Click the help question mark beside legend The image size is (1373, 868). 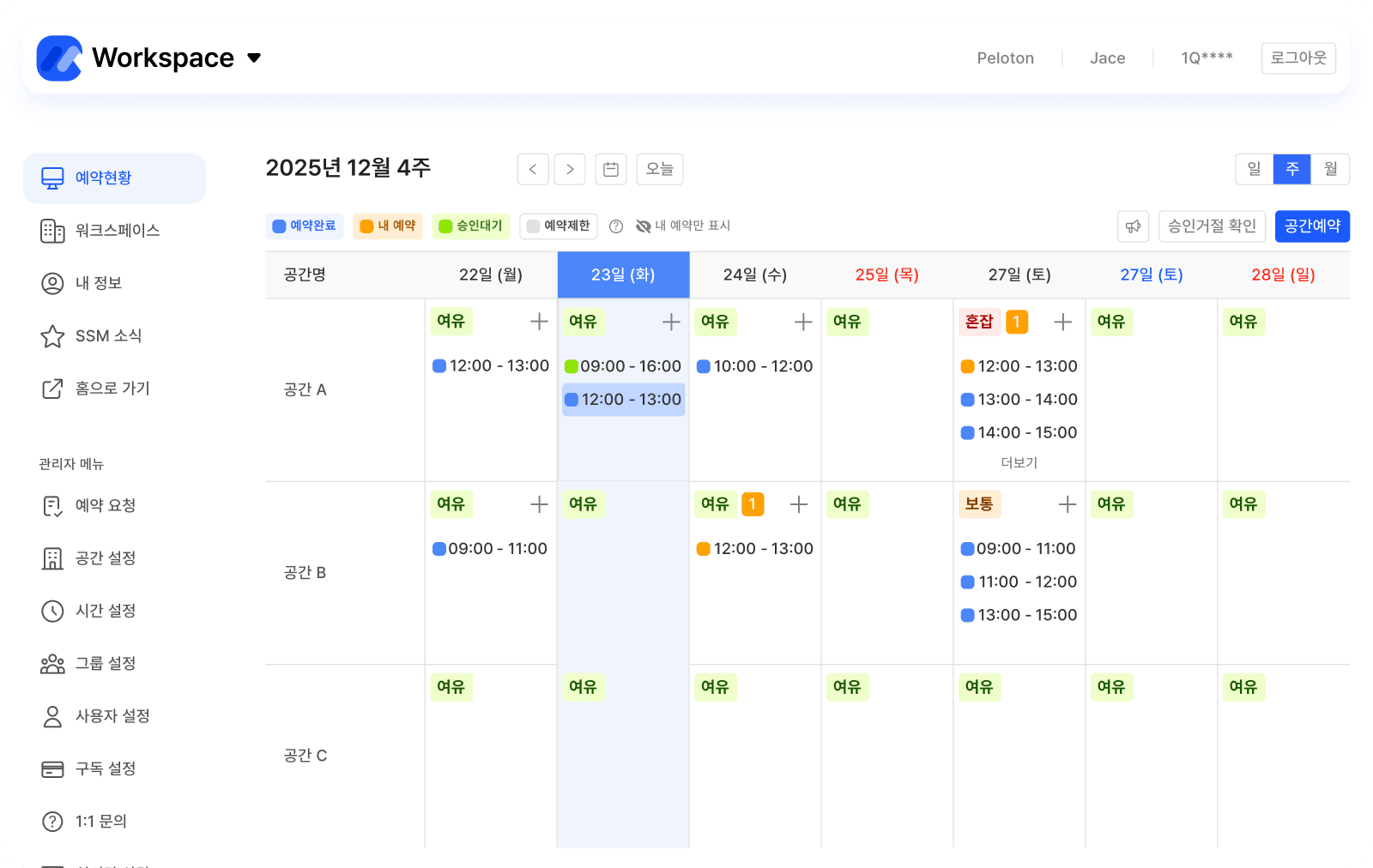[615, 226]
